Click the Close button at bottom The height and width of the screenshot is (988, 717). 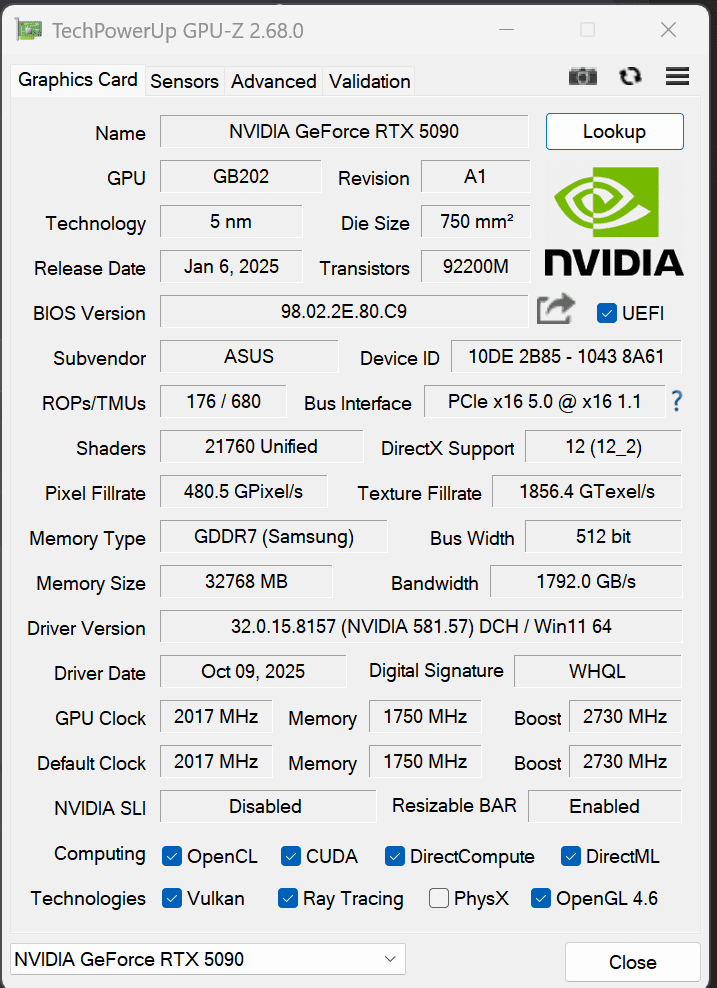[x=632, y=962]
